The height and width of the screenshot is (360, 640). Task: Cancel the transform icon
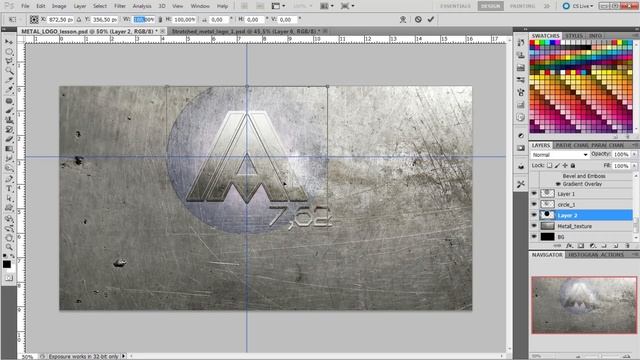point(418,19)
